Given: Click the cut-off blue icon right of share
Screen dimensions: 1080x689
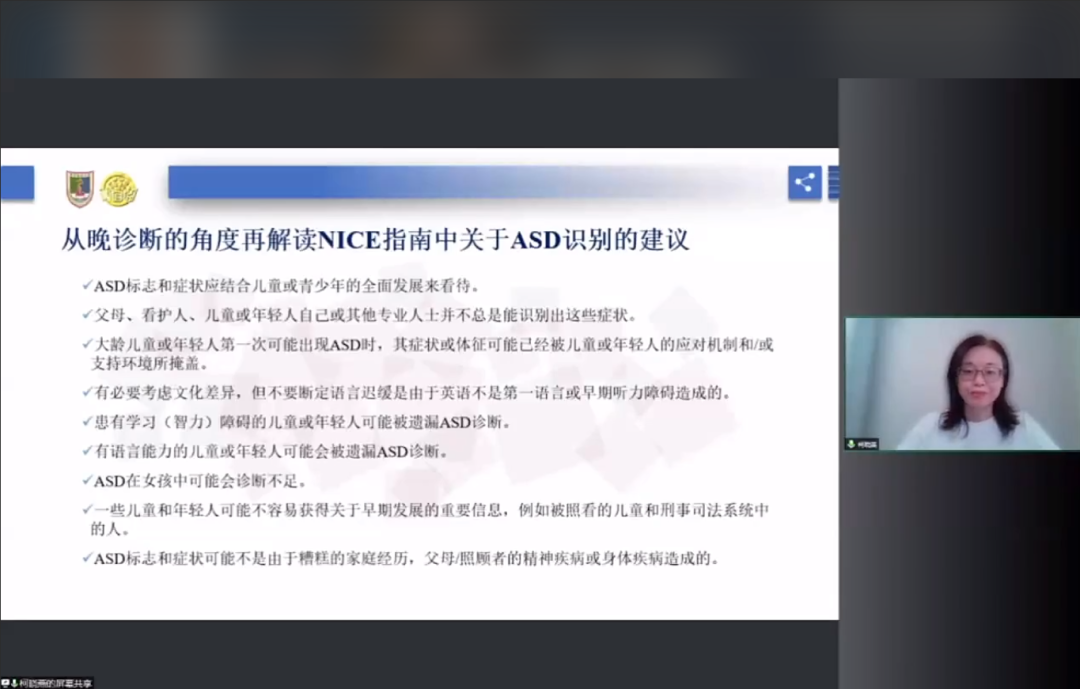Looking at the screenshot, I should [833, 183].
